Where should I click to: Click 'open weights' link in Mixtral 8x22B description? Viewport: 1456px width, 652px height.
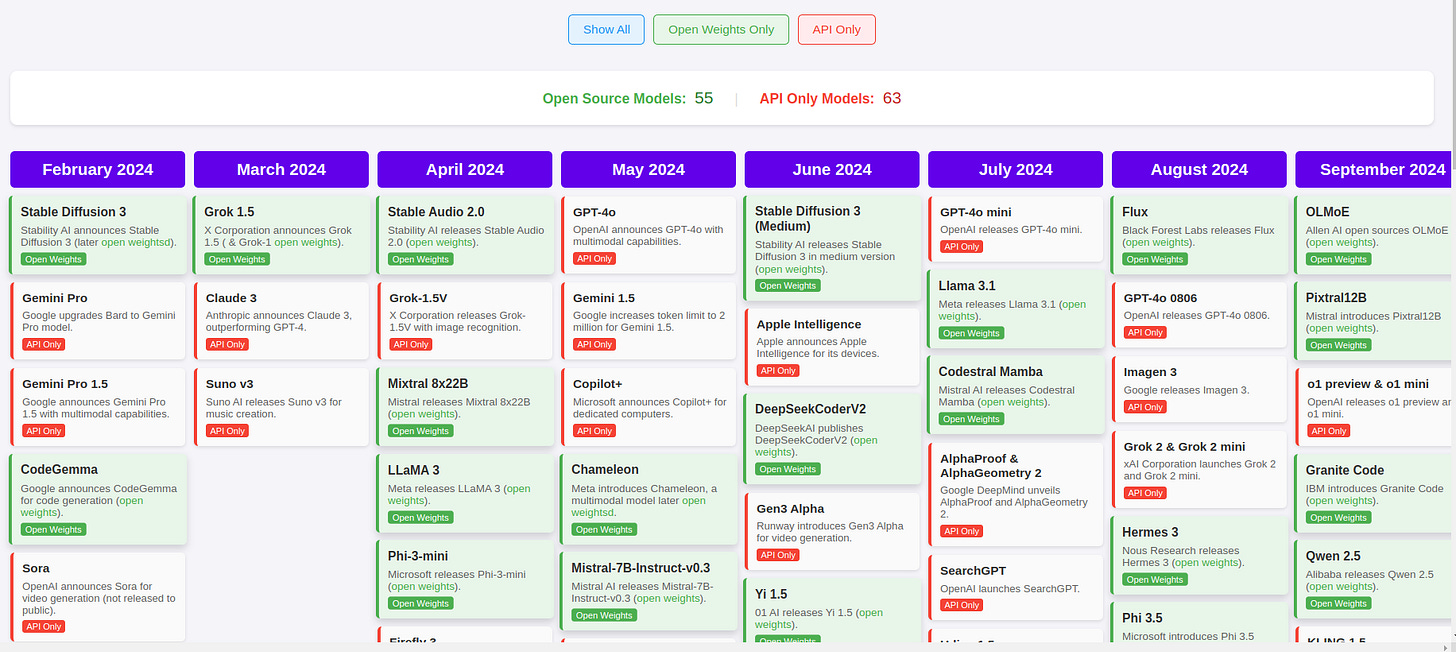(420, 414)
